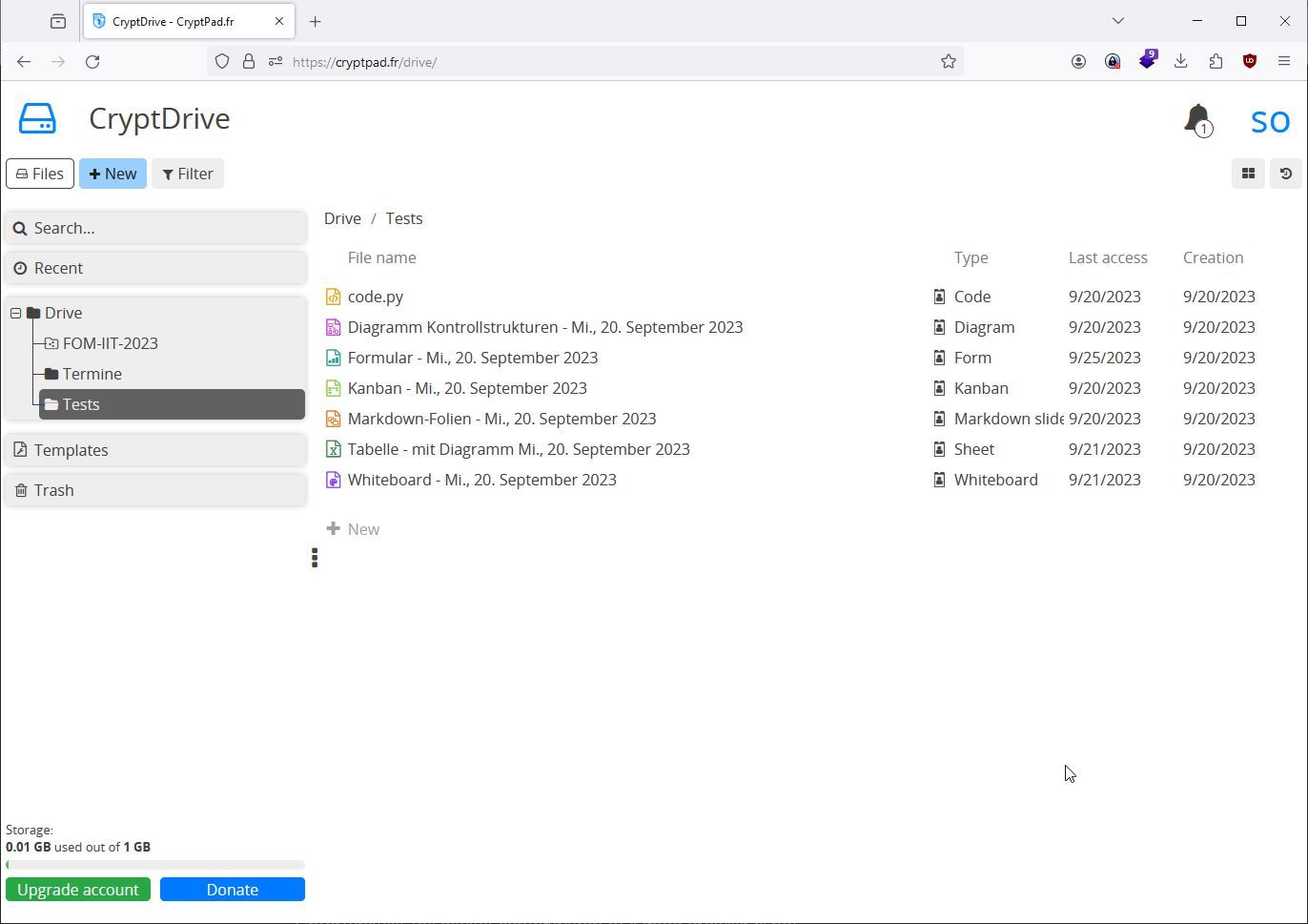Click the Whiteboard file icon
This screenshot has width=1308, height=924.
coord(333,480)
